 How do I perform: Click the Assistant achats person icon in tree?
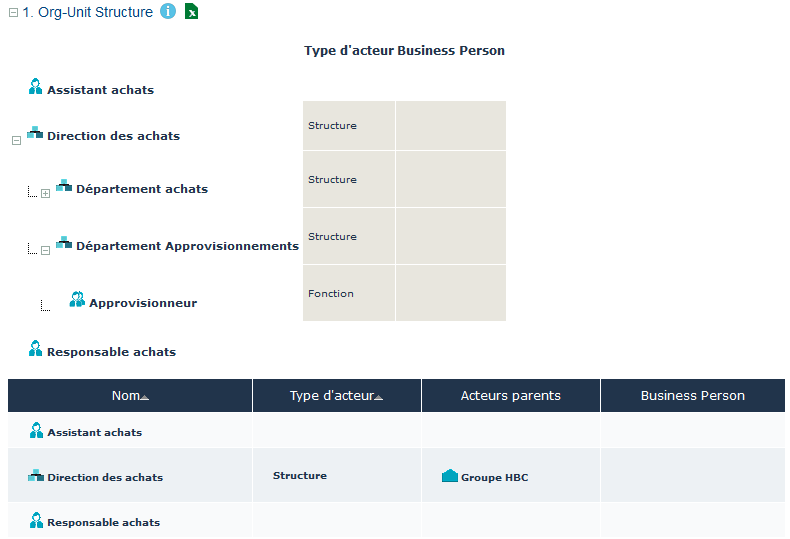(x=36, y=87)
